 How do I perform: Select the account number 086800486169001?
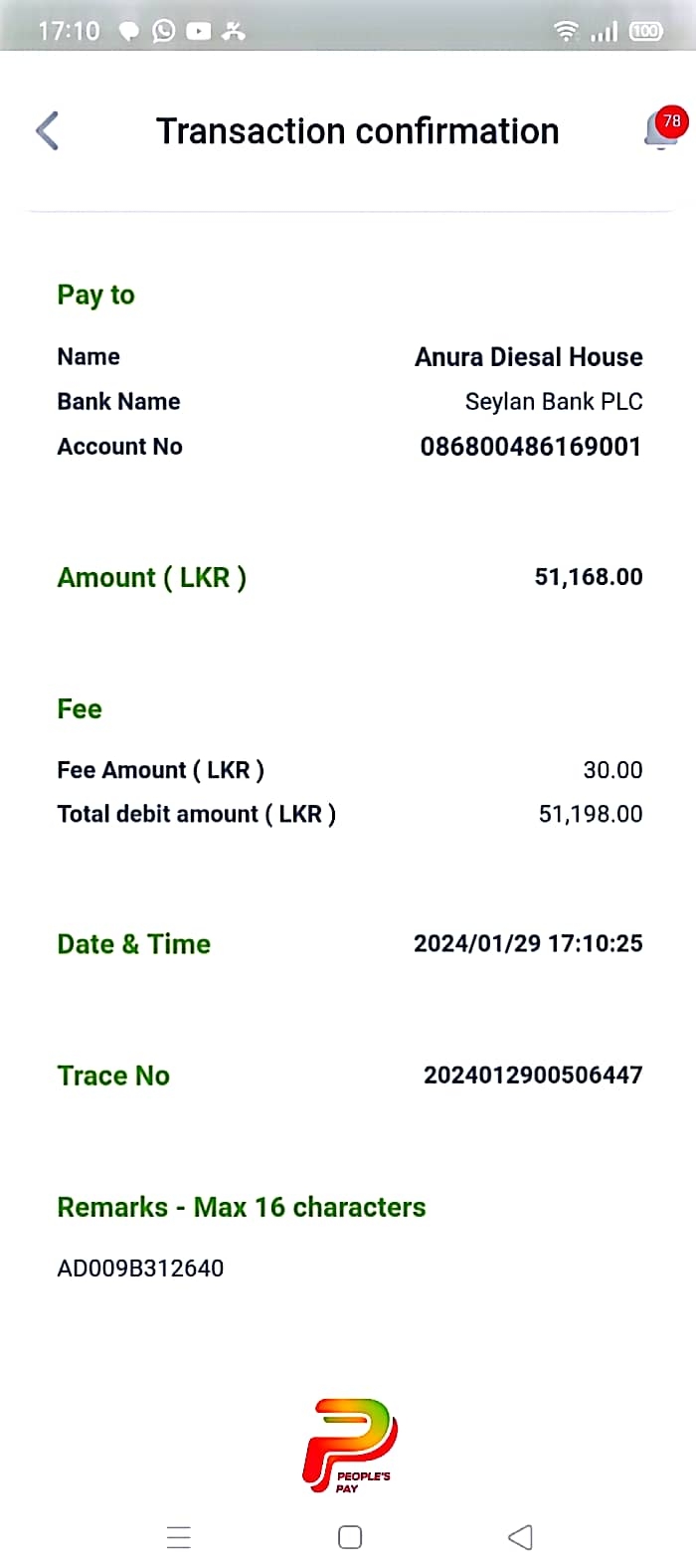pos(530,447)
